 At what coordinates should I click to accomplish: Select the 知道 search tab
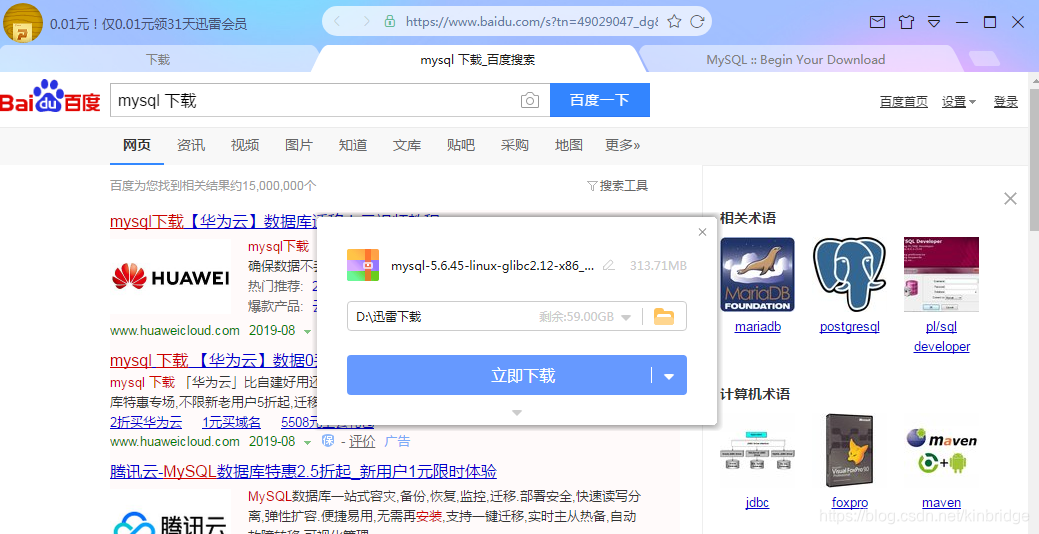click(353, 145)
